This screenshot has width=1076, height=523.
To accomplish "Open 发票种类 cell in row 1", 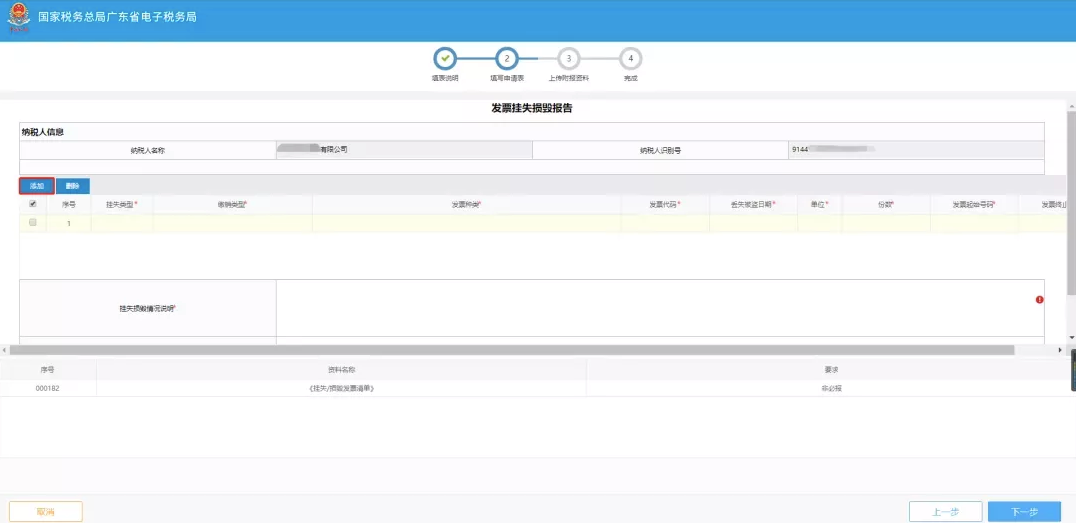I will pos(466,223).
